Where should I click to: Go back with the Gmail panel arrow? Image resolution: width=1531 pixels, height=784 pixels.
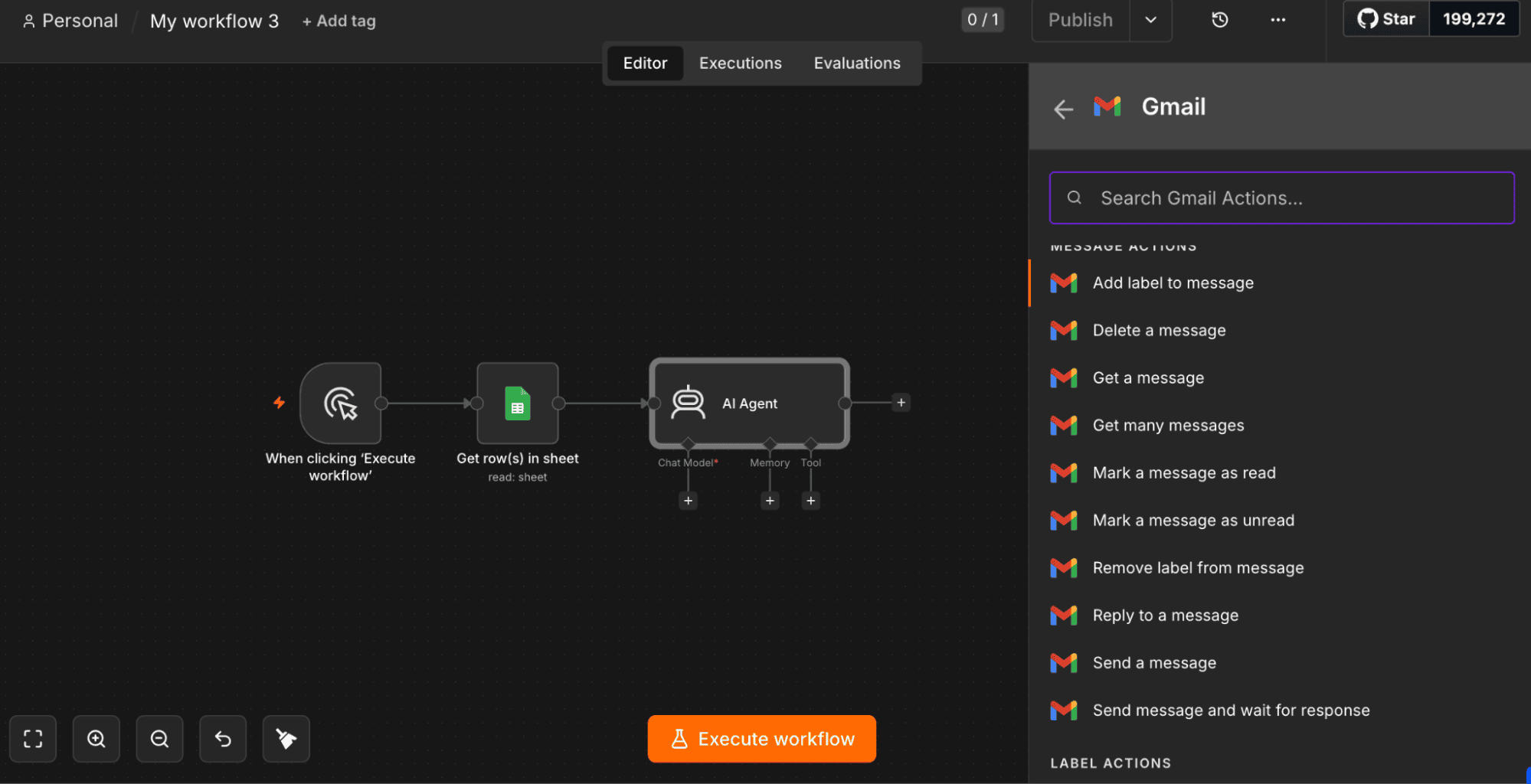[x=1063, y=109]
